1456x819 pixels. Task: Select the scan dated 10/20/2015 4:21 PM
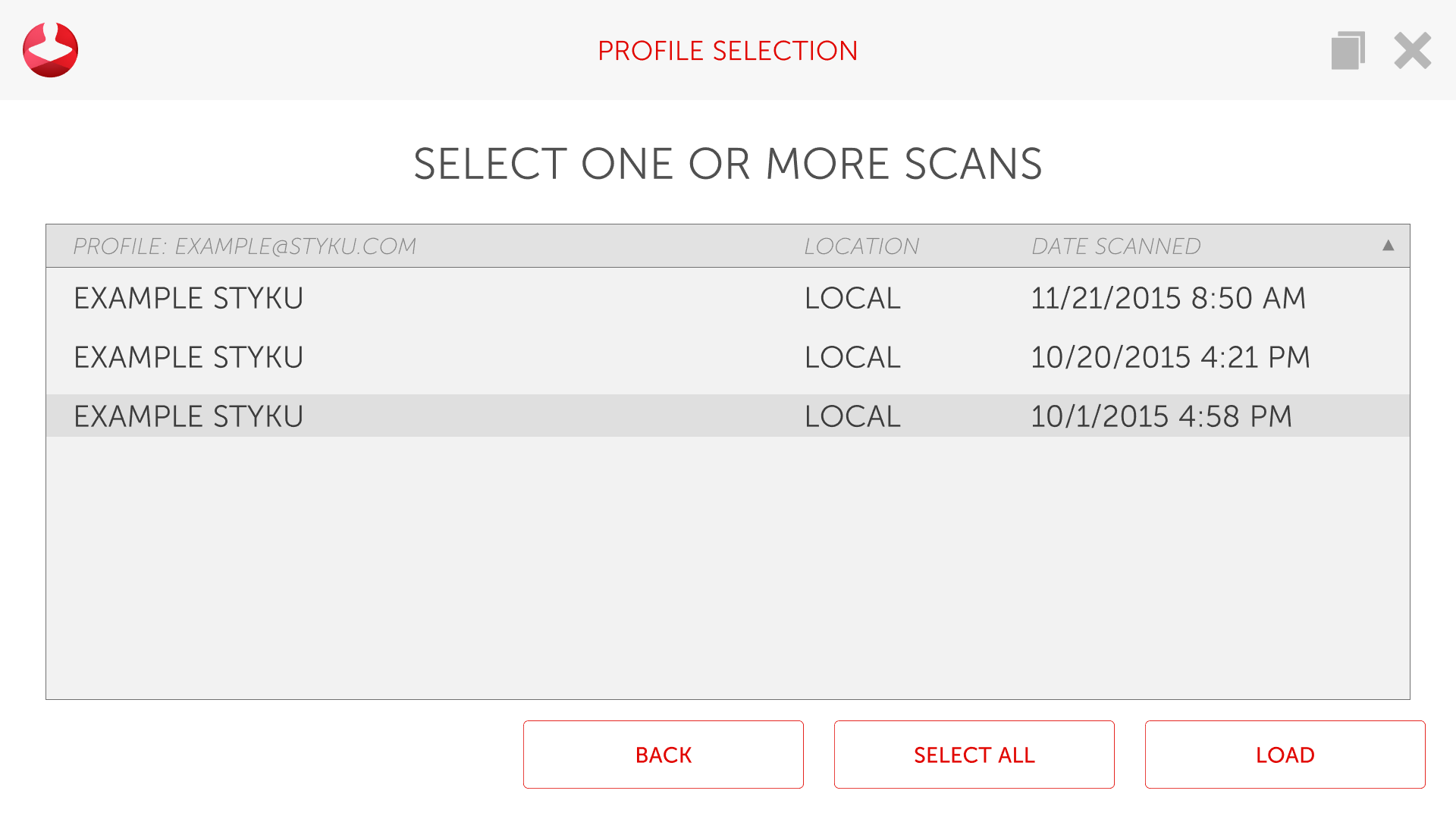1170,357
